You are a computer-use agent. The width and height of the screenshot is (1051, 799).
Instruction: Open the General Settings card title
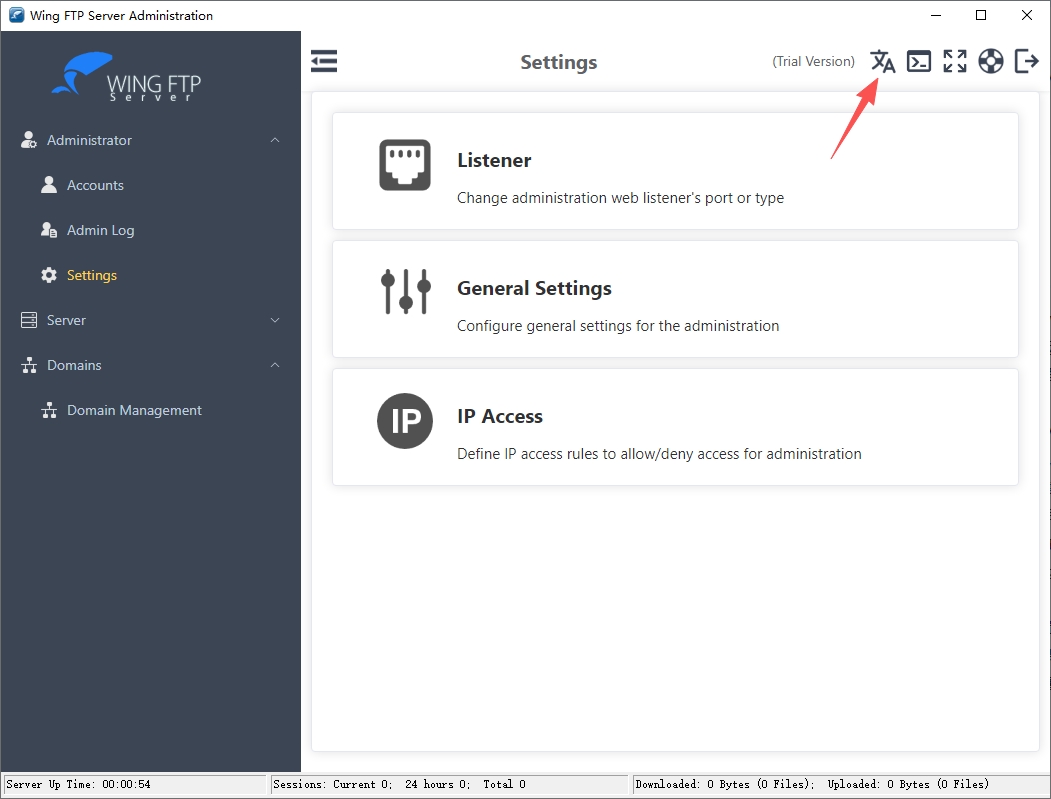coord(534,288)
